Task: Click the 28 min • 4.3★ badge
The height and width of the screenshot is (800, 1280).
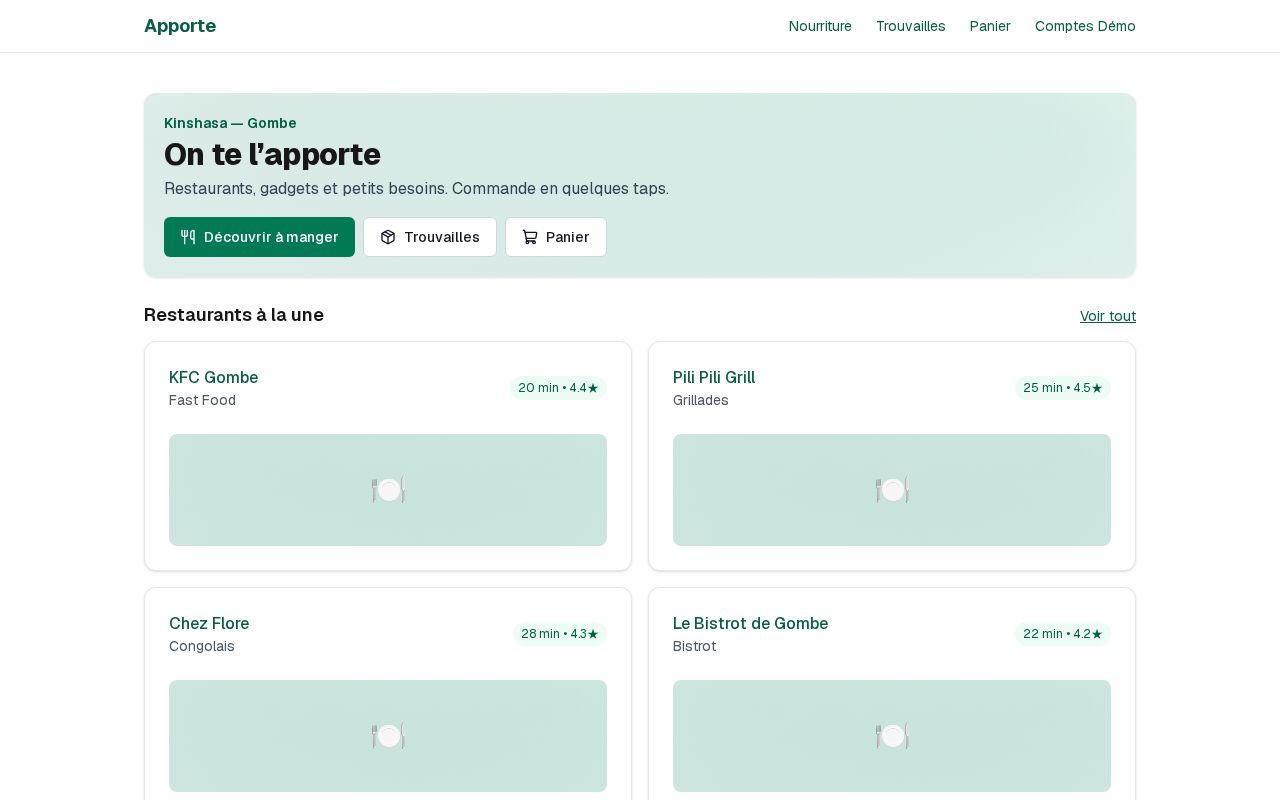Action: (560, 634)
